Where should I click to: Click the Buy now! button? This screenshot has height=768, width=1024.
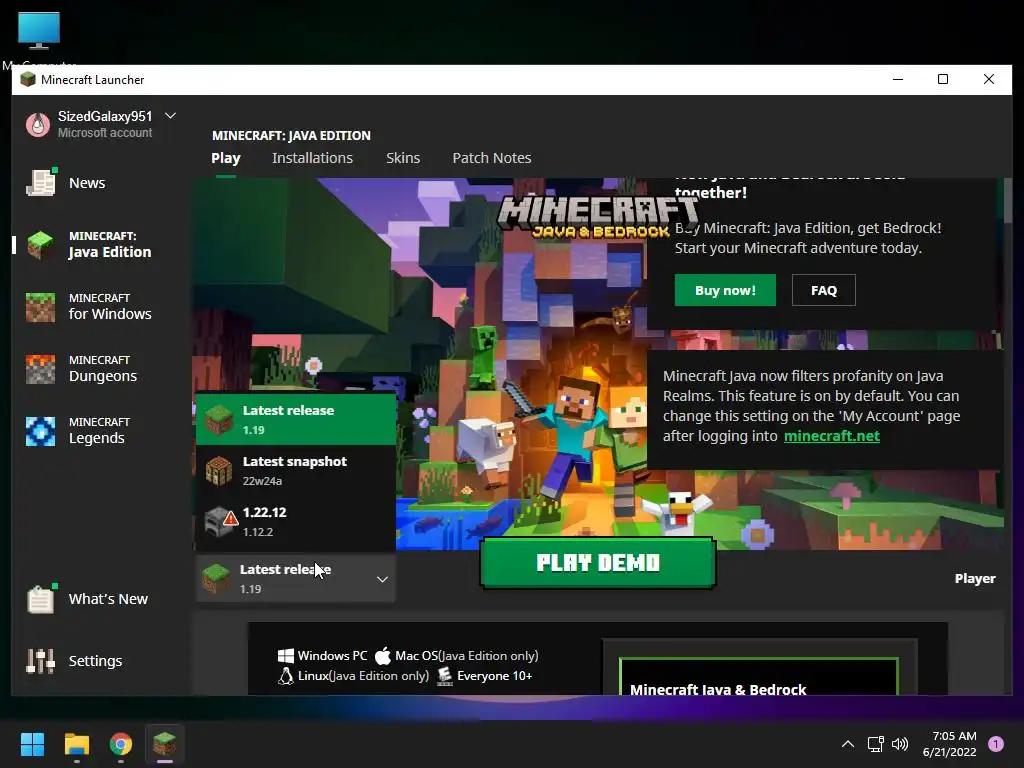[x=725, y=290]
